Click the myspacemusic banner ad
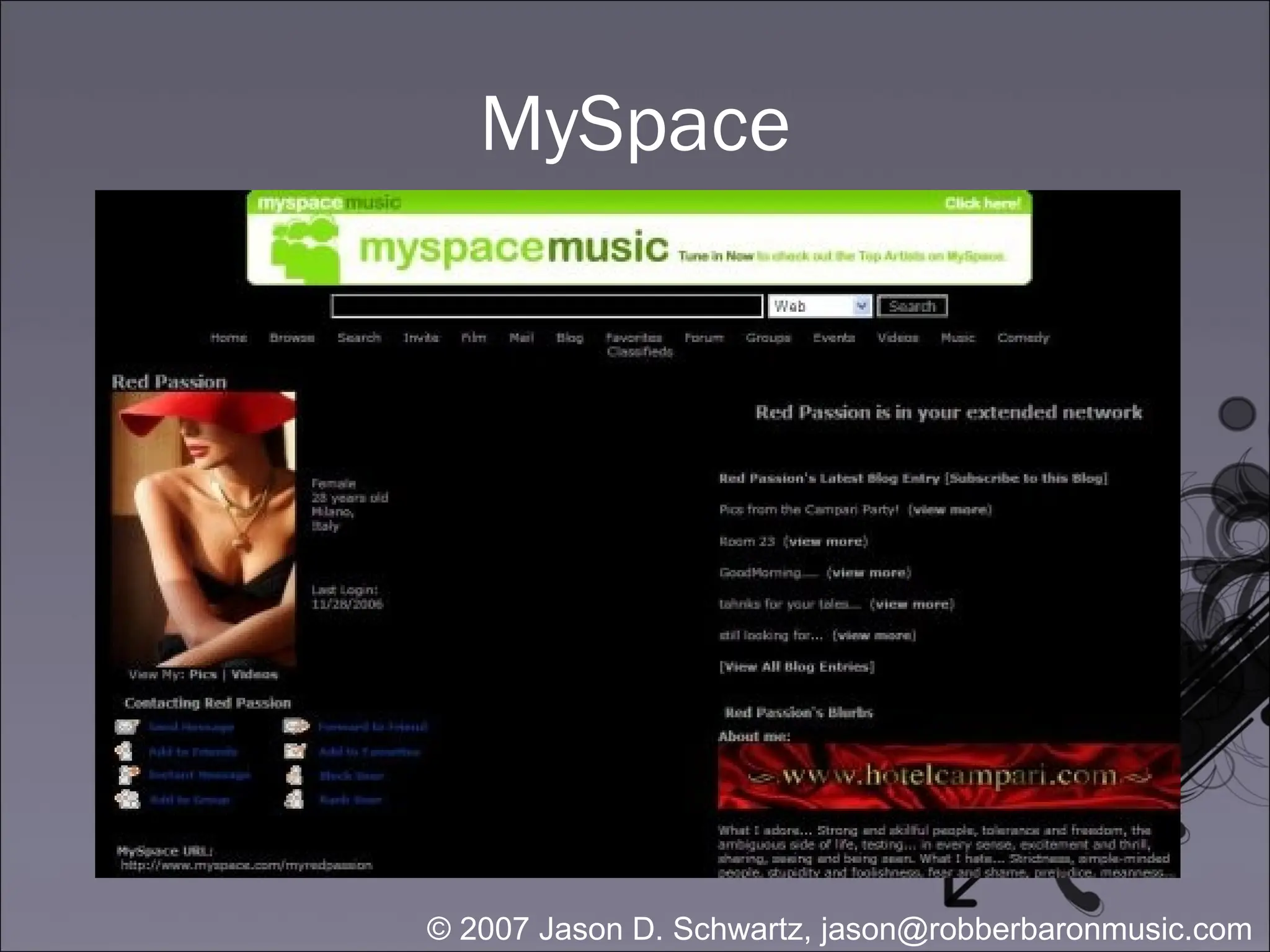The width and height of the screenshot is (1270, 952). coord(639,237)
